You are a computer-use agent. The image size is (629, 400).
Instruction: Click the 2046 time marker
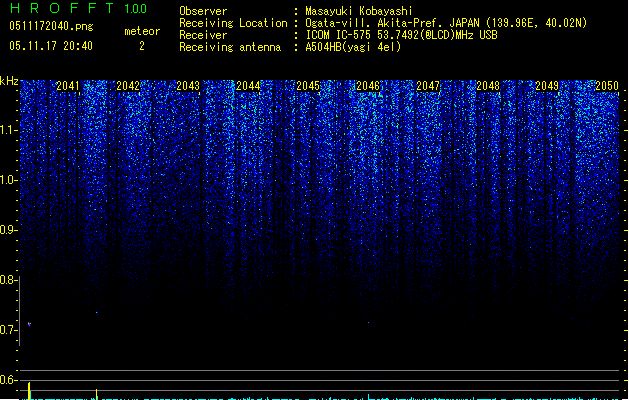[x=368, y=85]
